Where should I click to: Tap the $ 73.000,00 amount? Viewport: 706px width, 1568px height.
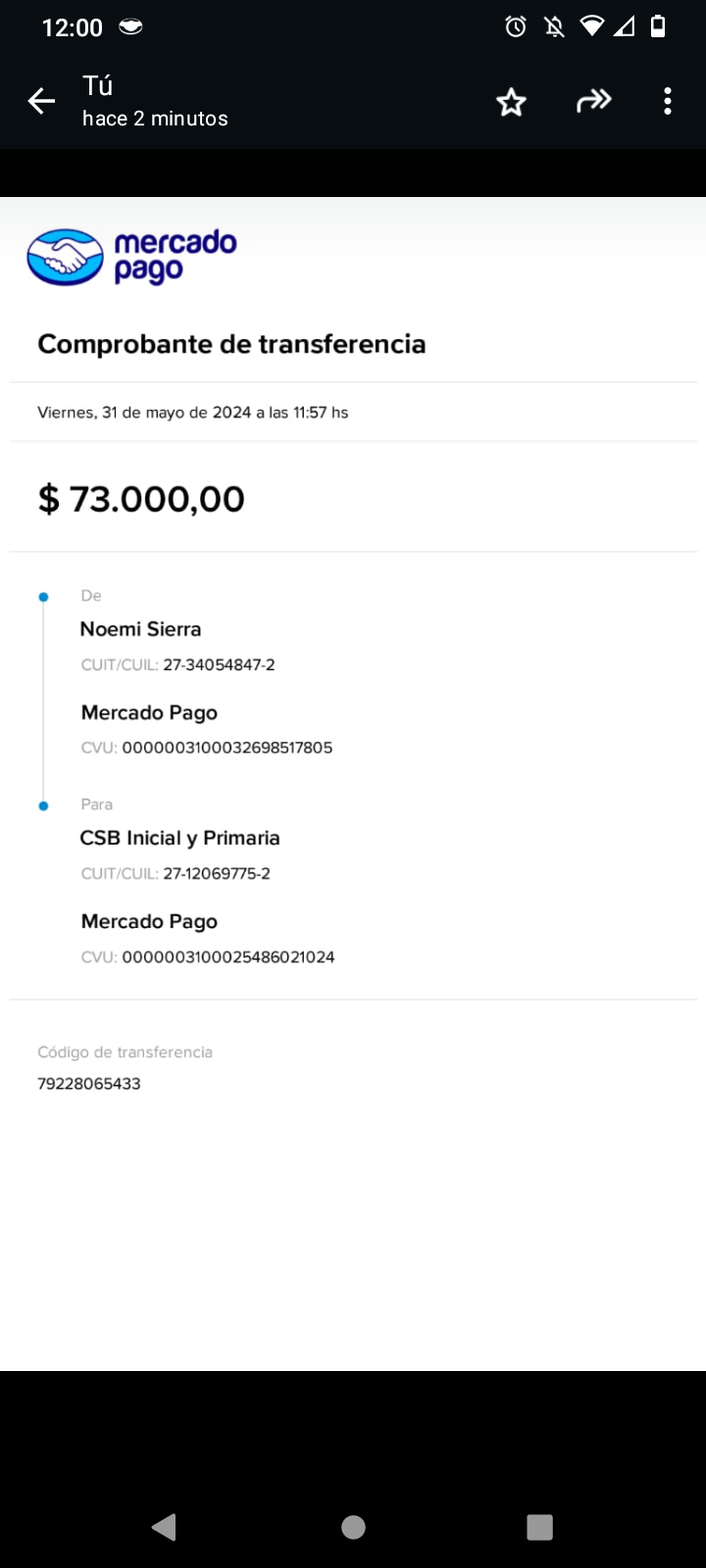click(x=141, y=499)
